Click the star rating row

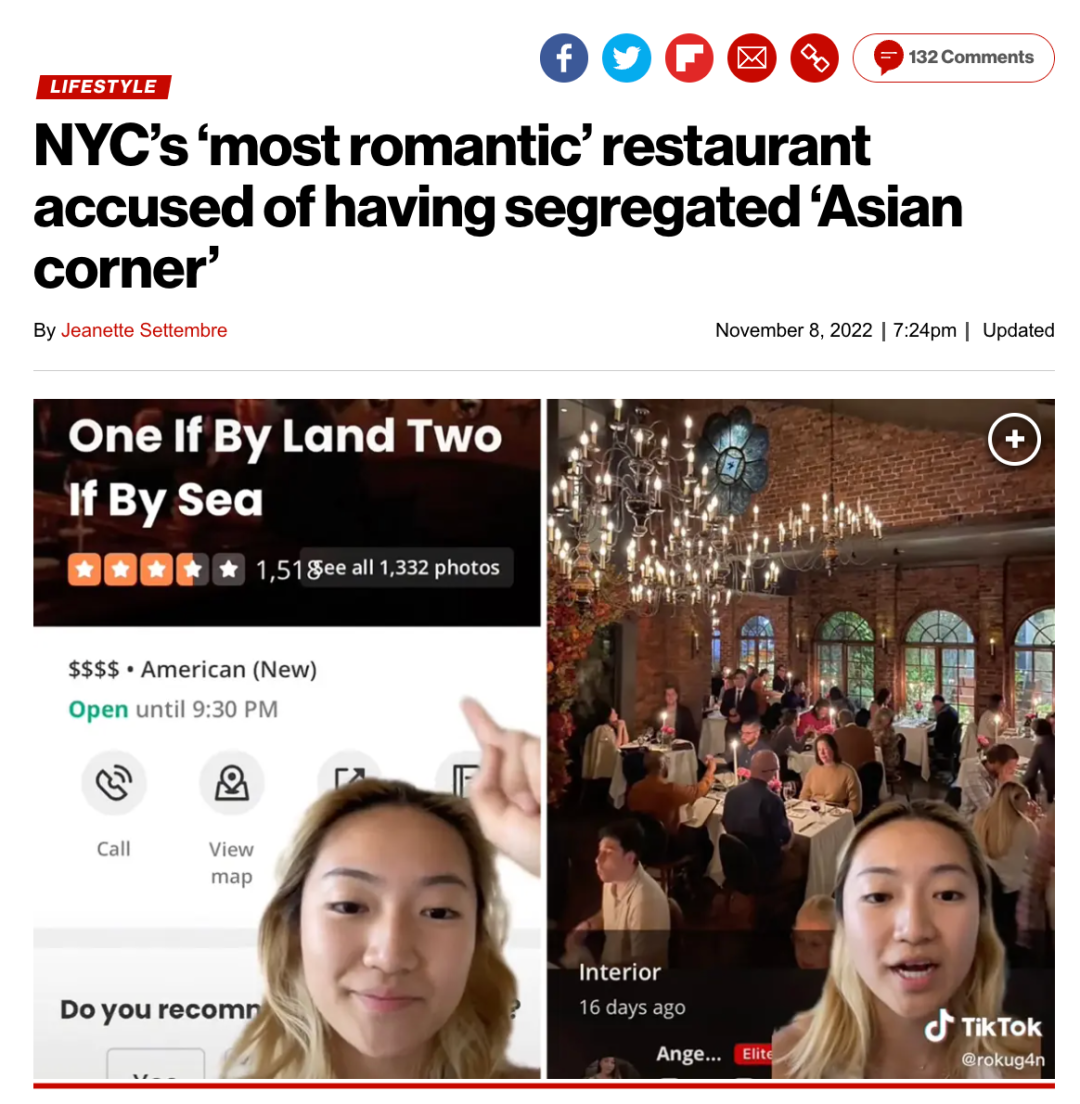click(x=156, y=569)
